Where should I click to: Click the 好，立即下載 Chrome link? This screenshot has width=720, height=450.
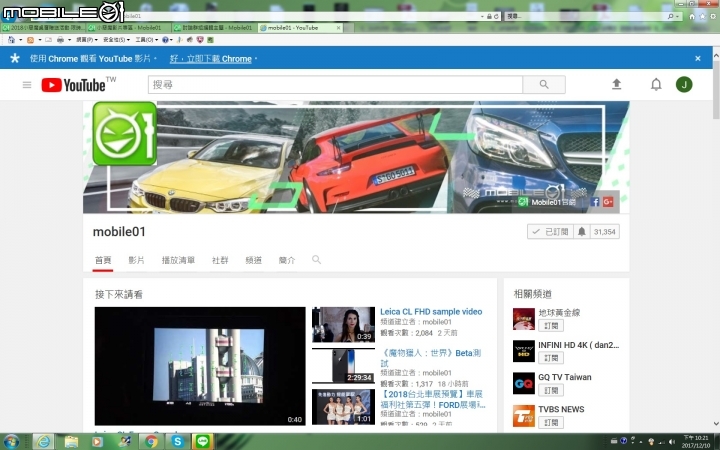click(x=211, y=59)
